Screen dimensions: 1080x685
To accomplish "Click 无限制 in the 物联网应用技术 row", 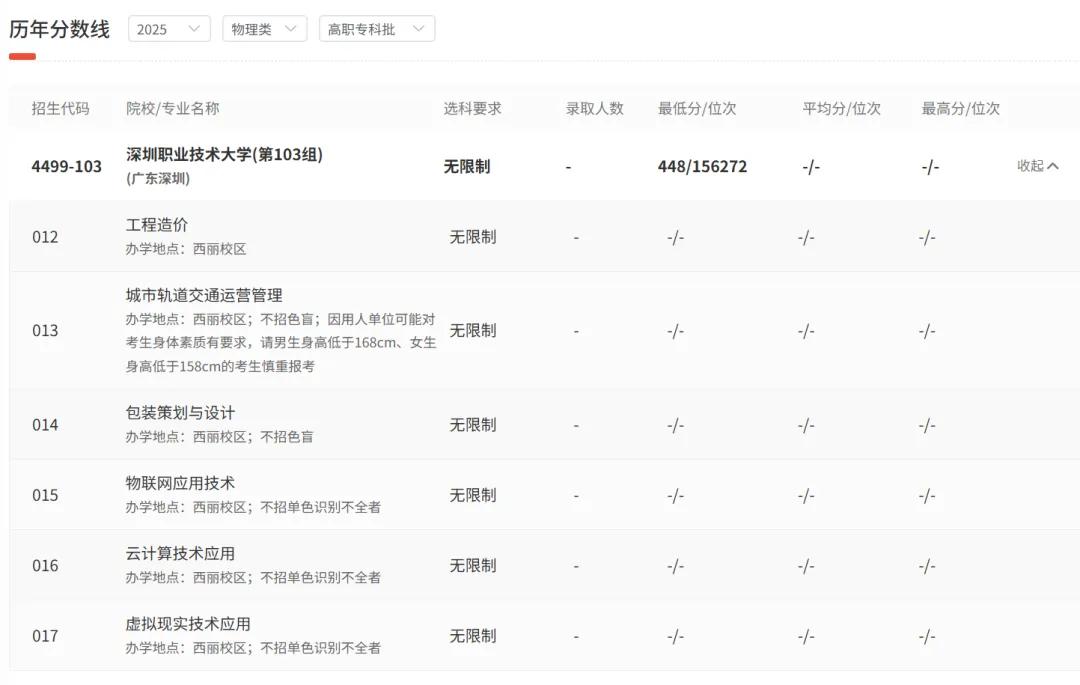I will coord(473,495).
